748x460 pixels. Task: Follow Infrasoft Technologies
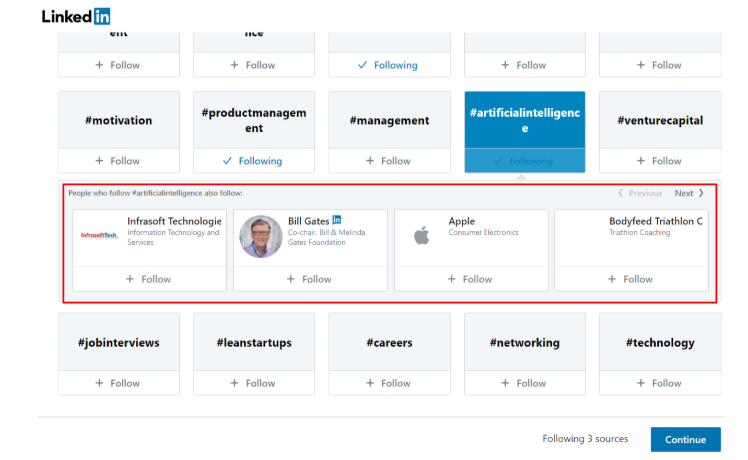coord(149,279)
